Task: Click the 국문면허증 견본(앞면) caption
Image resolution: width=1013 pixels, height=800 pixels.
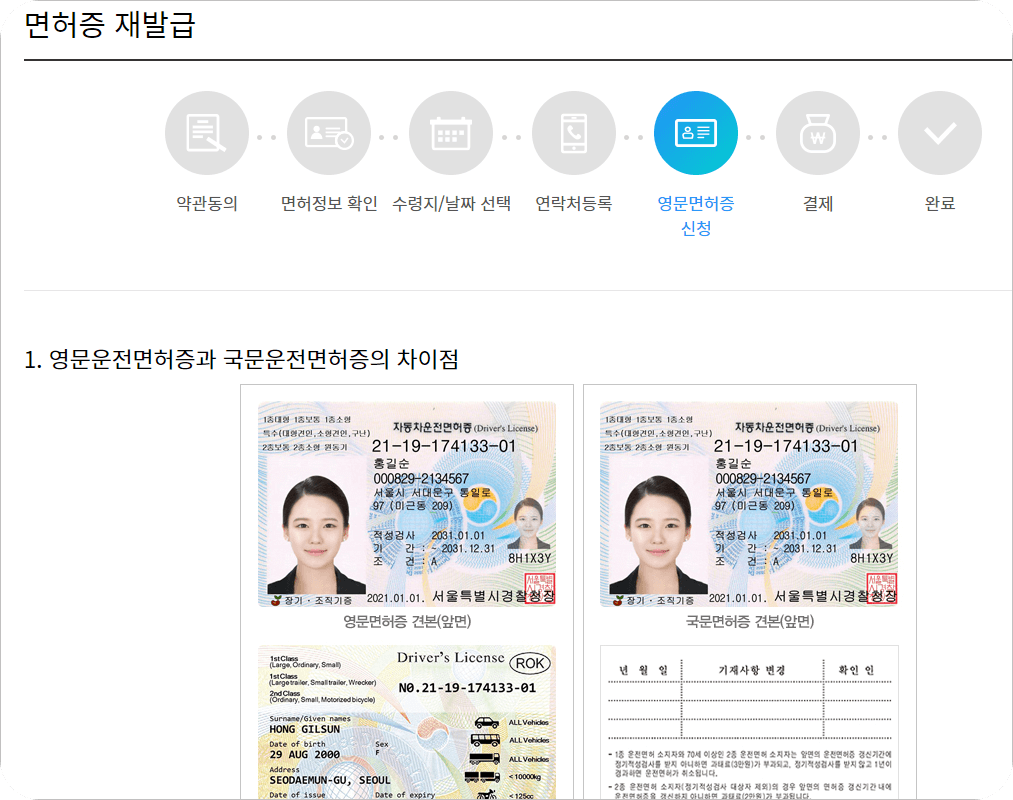Action: (749, 622)
